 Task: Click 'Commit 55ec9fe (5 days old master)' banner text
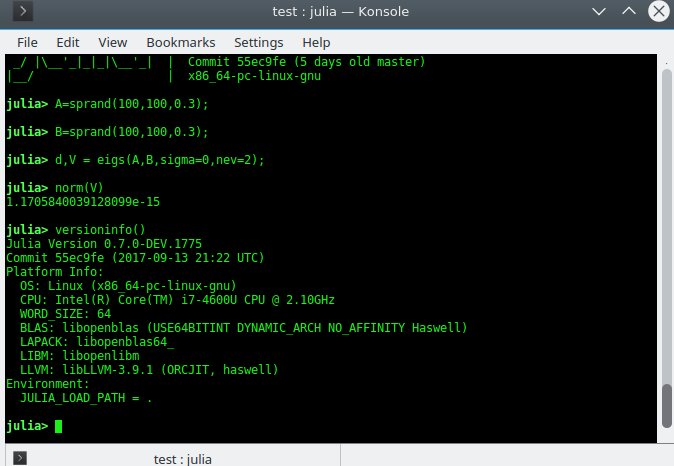tap(306, 62)
